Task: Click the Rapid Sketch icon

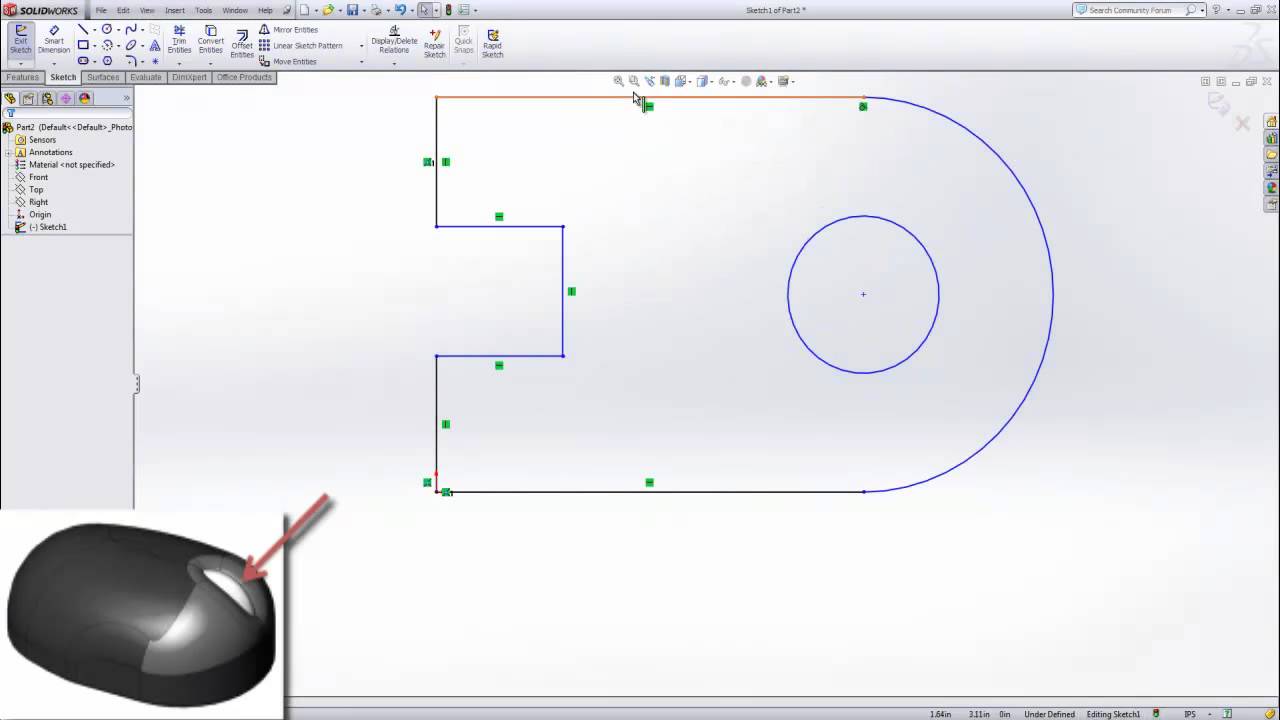Action: 492,40
